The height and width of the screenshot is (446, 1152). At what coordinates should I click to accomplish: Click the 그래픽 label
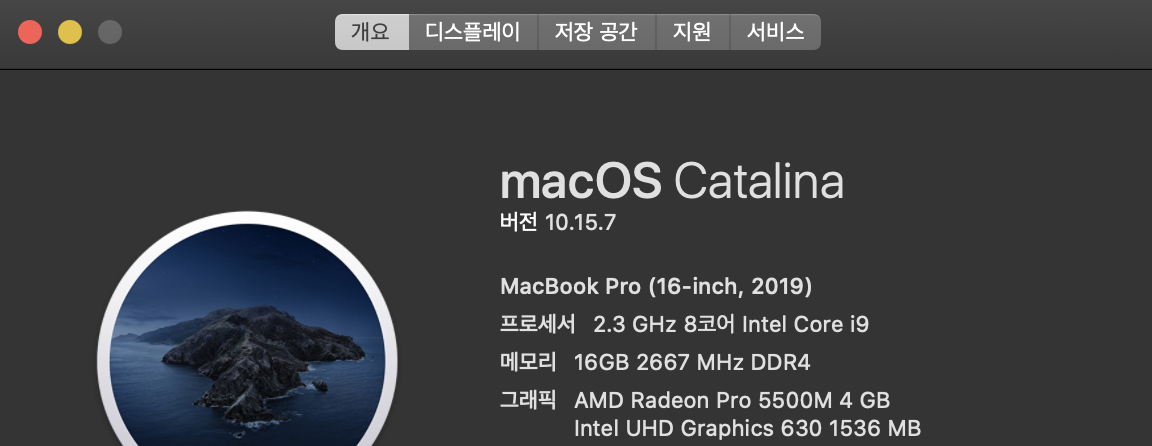tap(528, 400)
